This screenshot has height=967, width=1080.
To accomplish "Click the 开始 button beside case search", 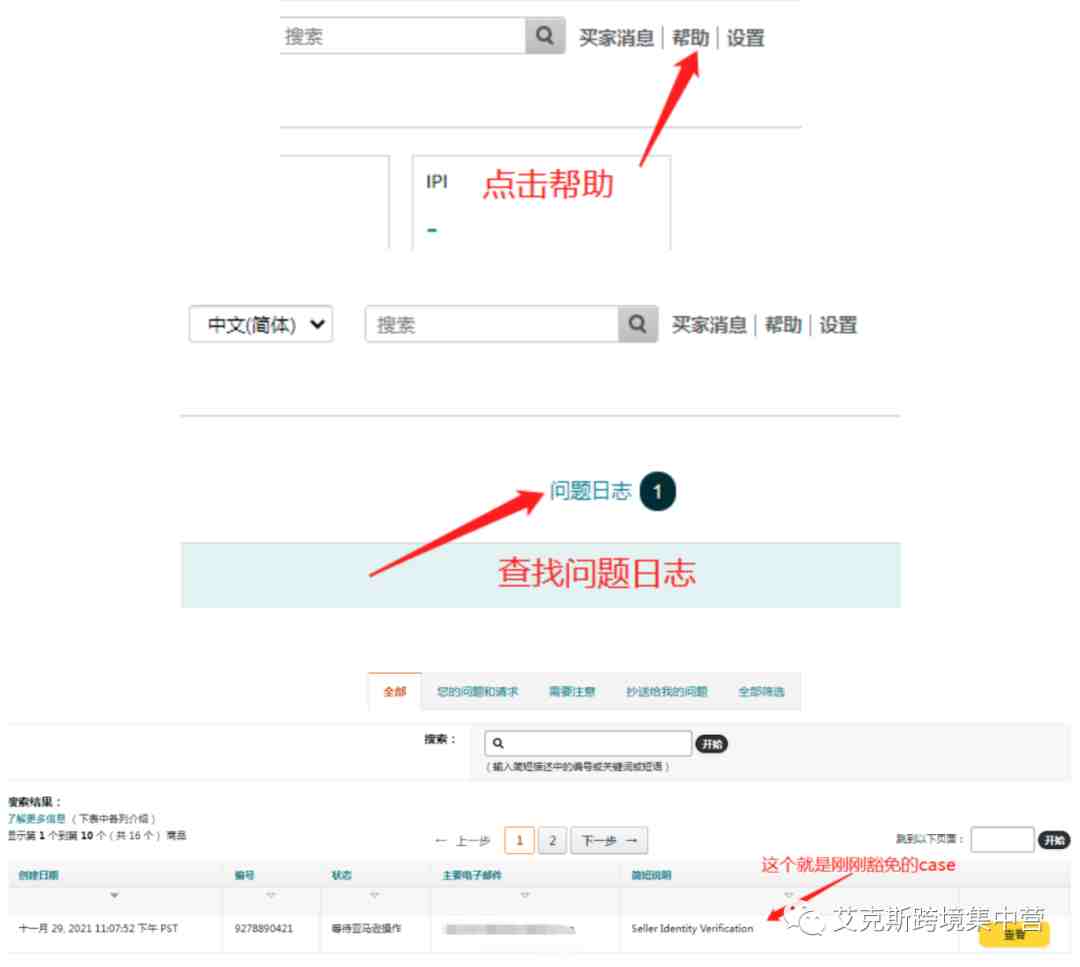I will pos(712,744).
